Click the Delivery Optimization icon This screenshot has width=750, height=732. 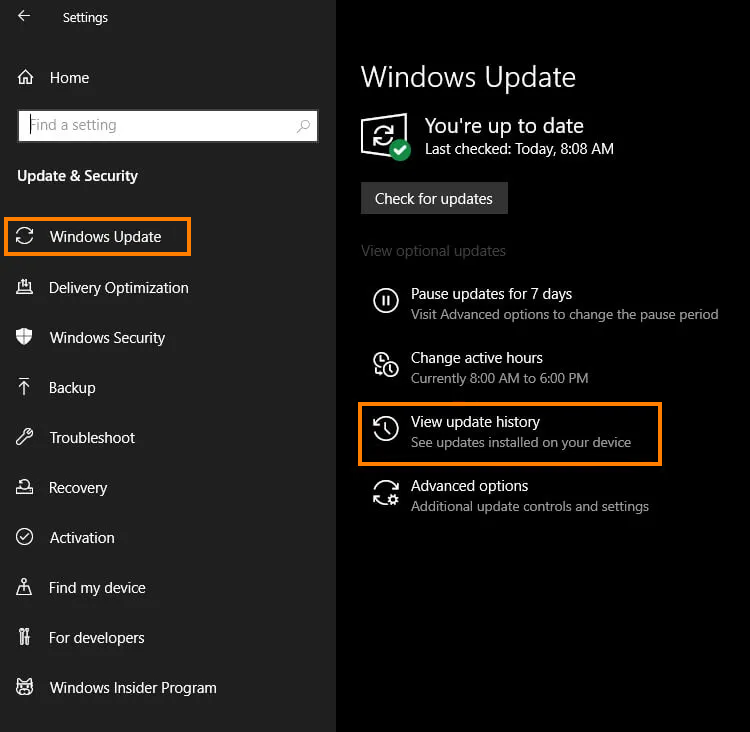tap(24, 287)
